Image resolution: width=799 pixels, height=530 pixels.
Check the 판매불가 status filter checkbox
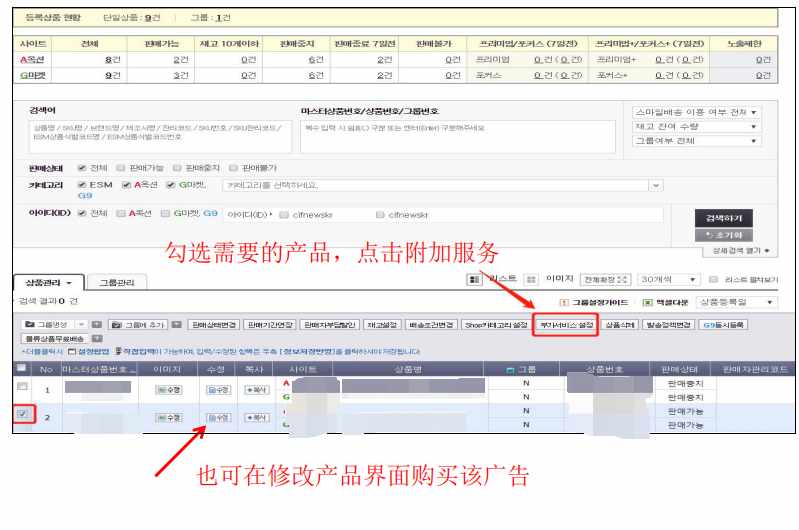click(233, 168)
